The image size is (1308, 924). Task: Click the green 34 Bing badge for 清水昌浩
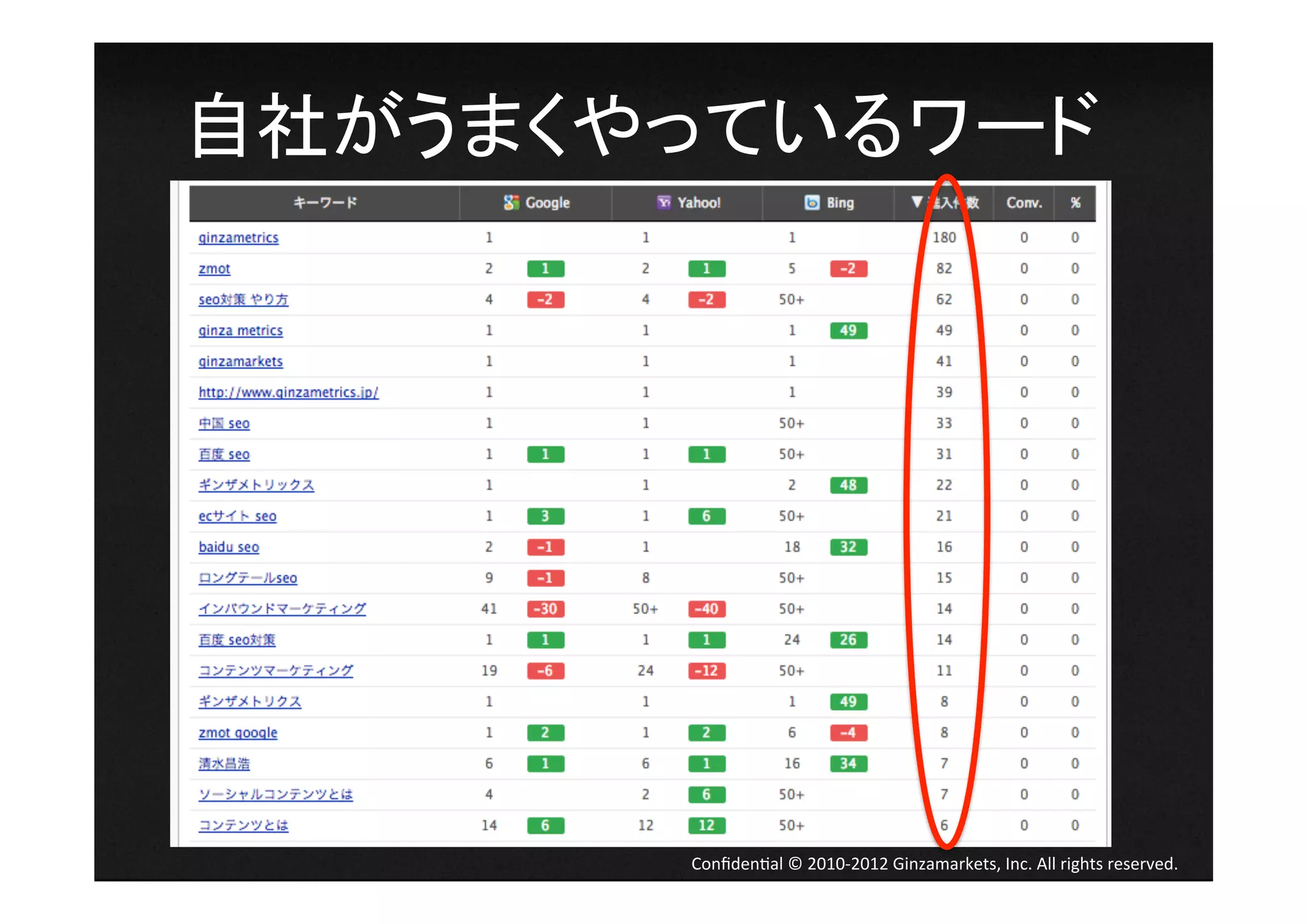tap(848, 764)
